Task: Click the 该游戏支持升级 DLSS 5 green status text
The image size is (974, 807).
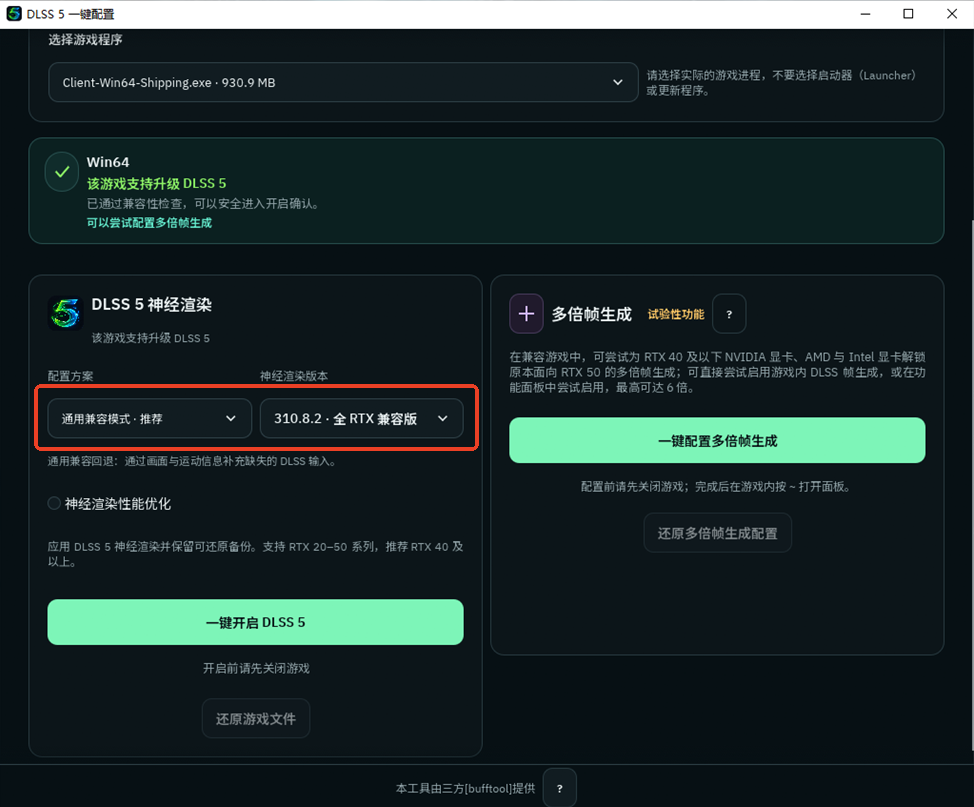Action: (x=157, y=183)
